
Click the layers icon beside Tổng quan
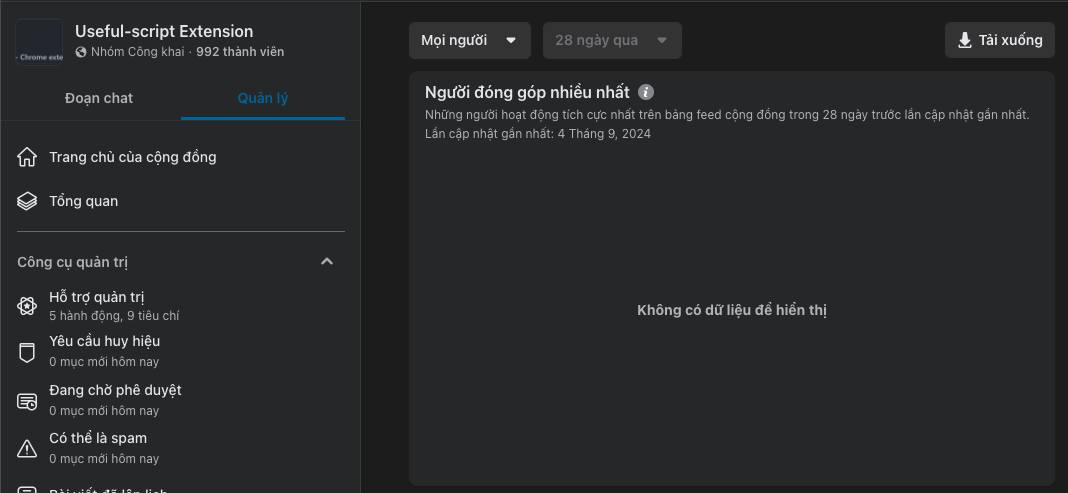point(27,202)
